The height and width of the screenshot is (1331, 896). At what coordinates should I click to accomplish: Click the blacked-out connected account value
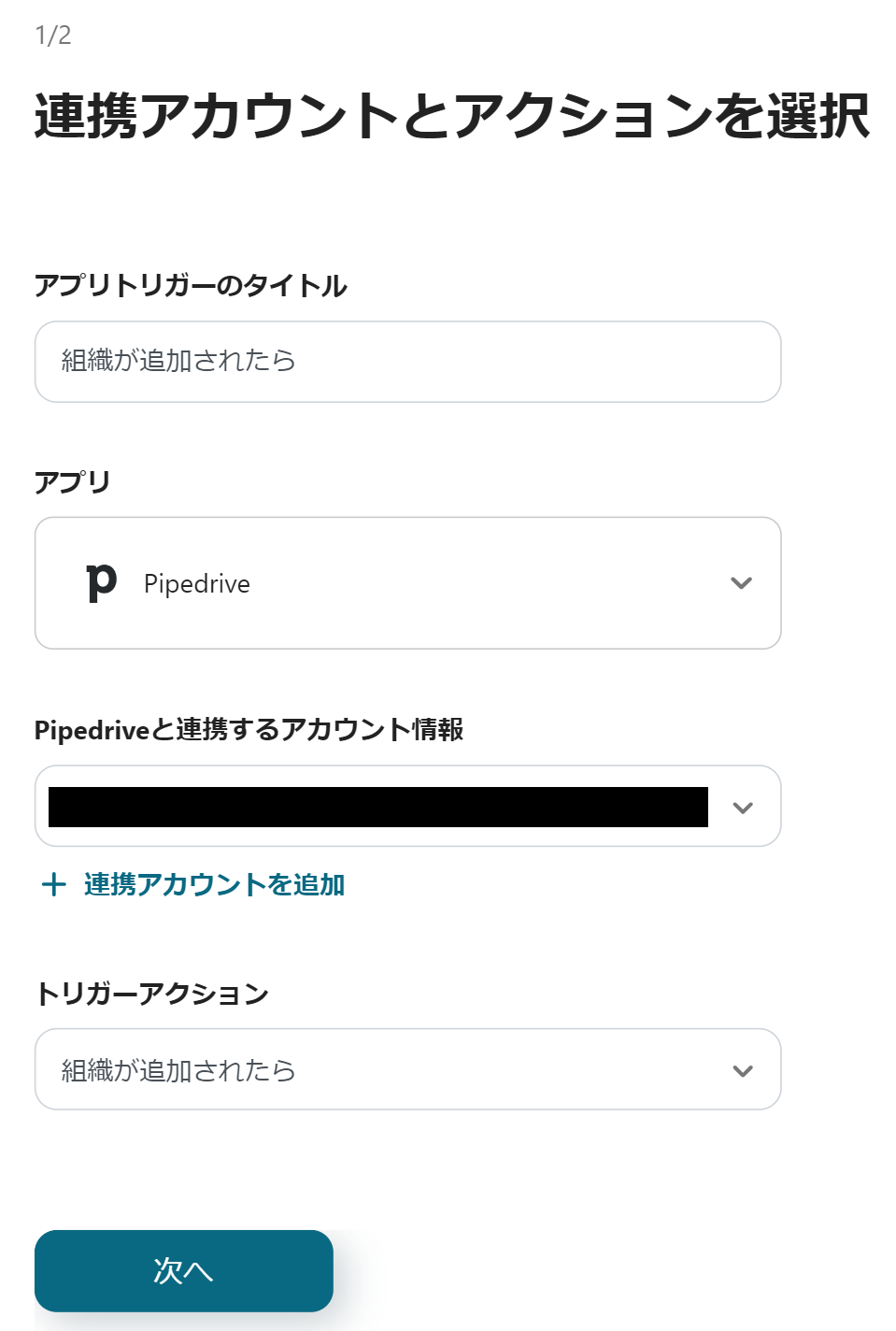[x=377, y=808]
